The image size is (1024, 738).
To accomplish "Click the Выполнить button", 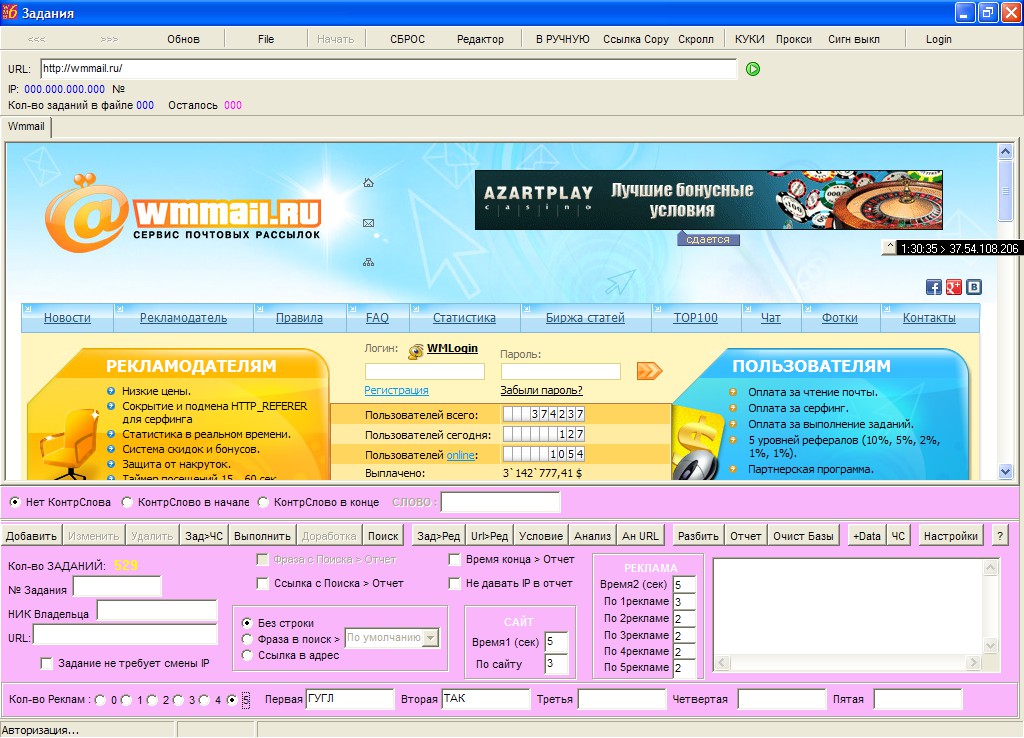I will pos(262,536).
